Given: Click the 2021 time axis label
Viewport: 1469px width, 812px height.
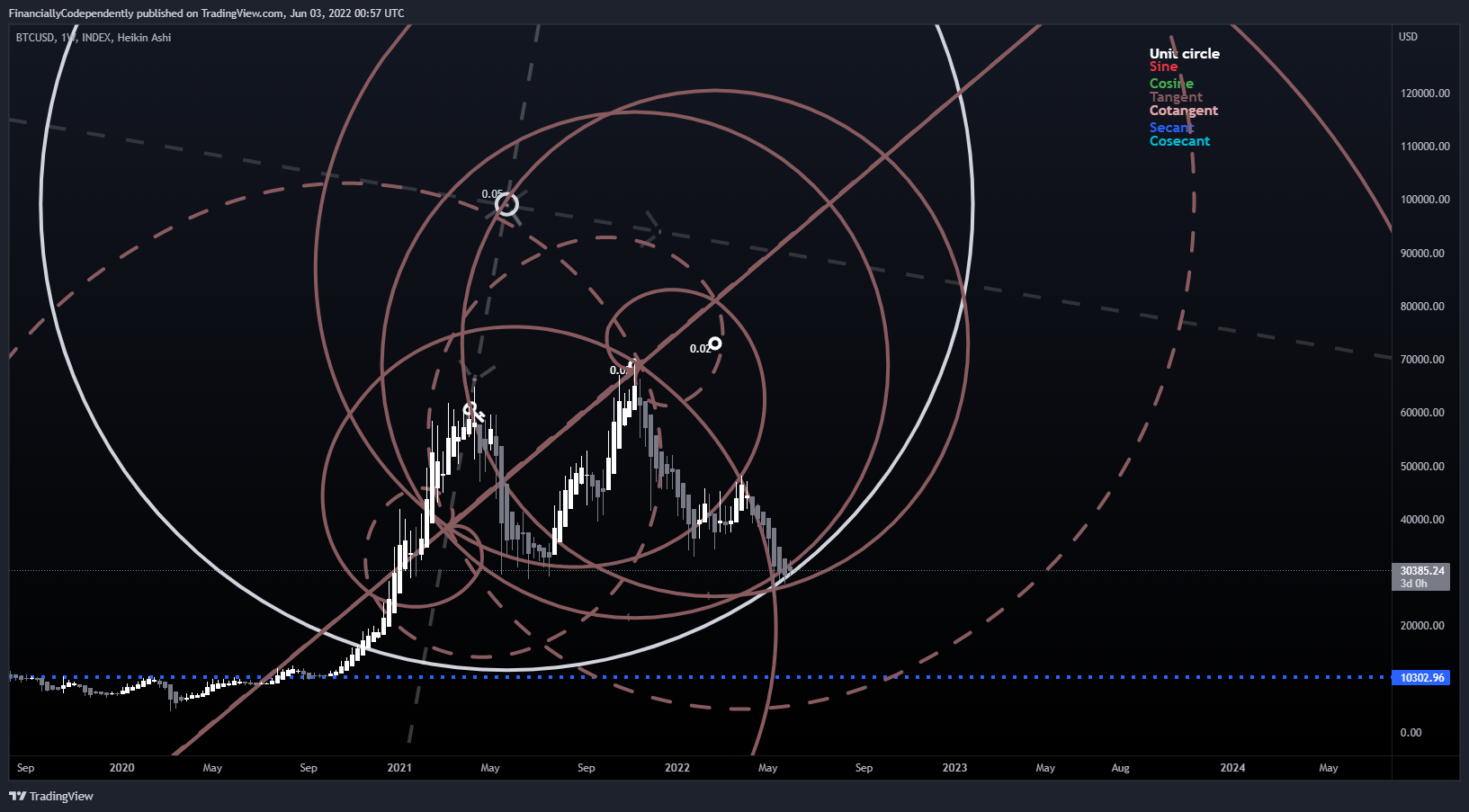Looking at the screenshot, I should click(x=399, y=768).
